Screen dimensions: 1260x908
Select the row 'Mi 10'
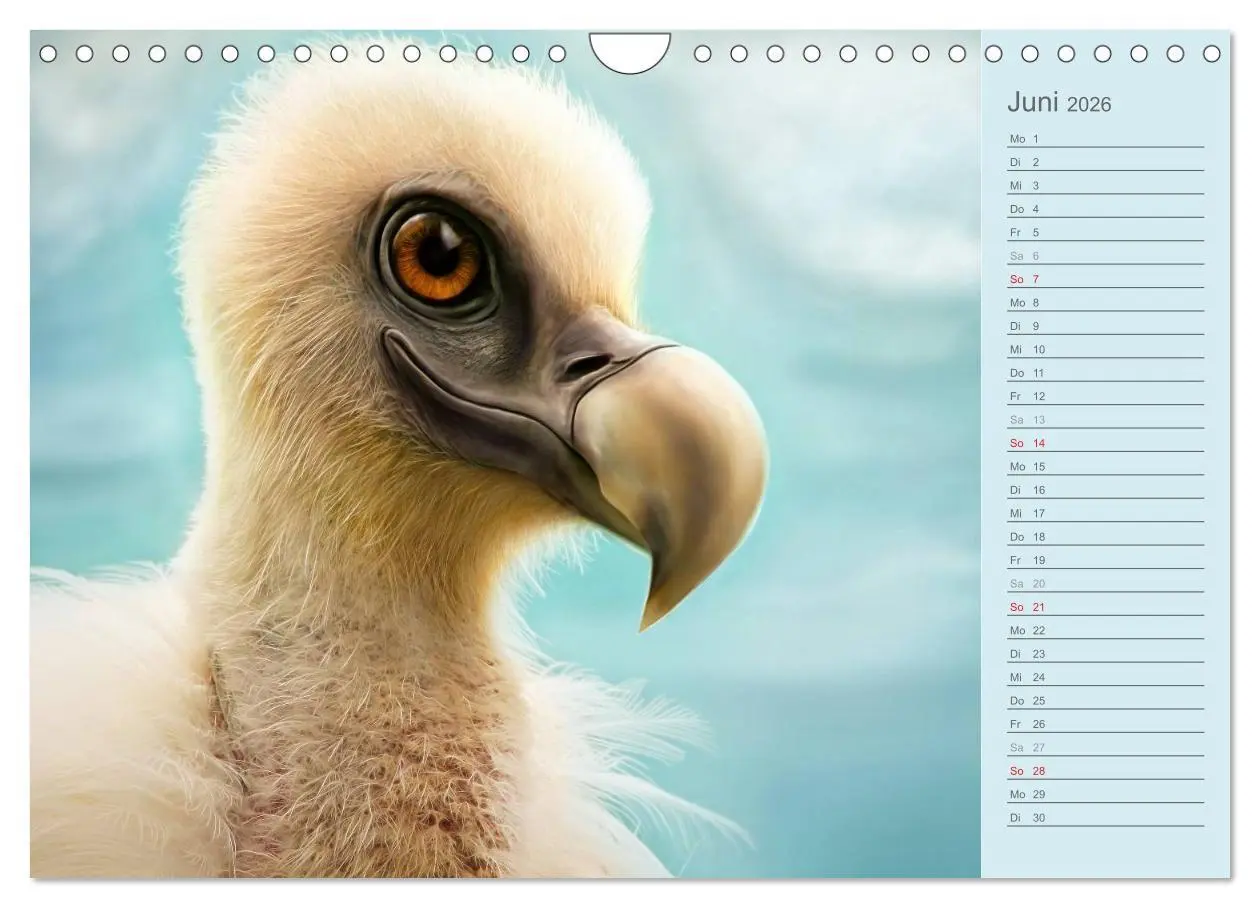click(1105, 349)
